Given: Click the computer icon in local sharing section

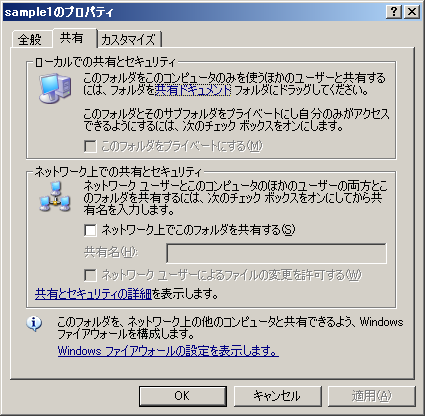Looking at the screenshot, I should (x=55, y=89).
